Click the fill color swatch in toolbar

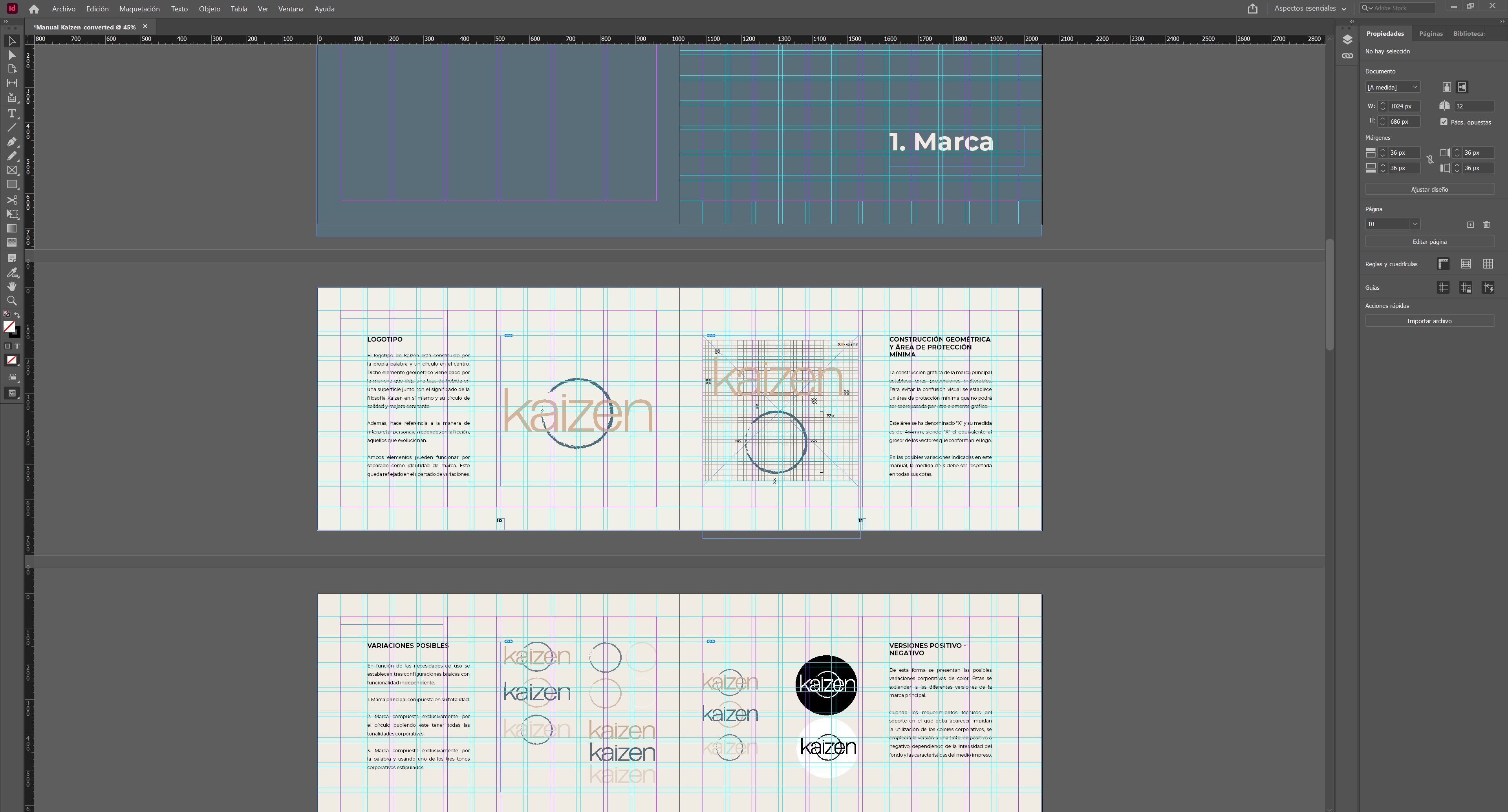coord(9,327)
